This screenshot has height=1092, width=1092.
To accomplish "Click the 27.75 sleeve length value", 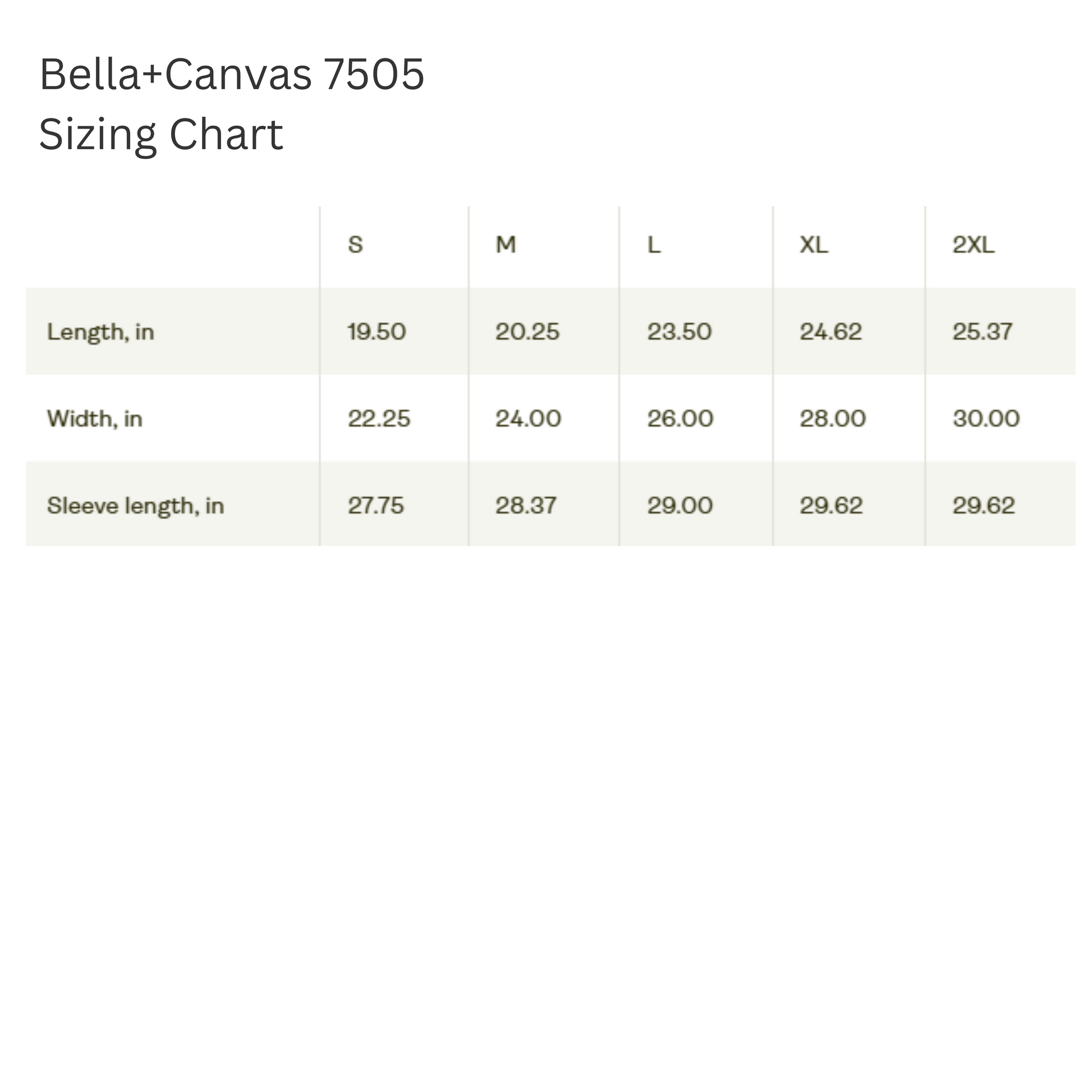I will [376, 506].
